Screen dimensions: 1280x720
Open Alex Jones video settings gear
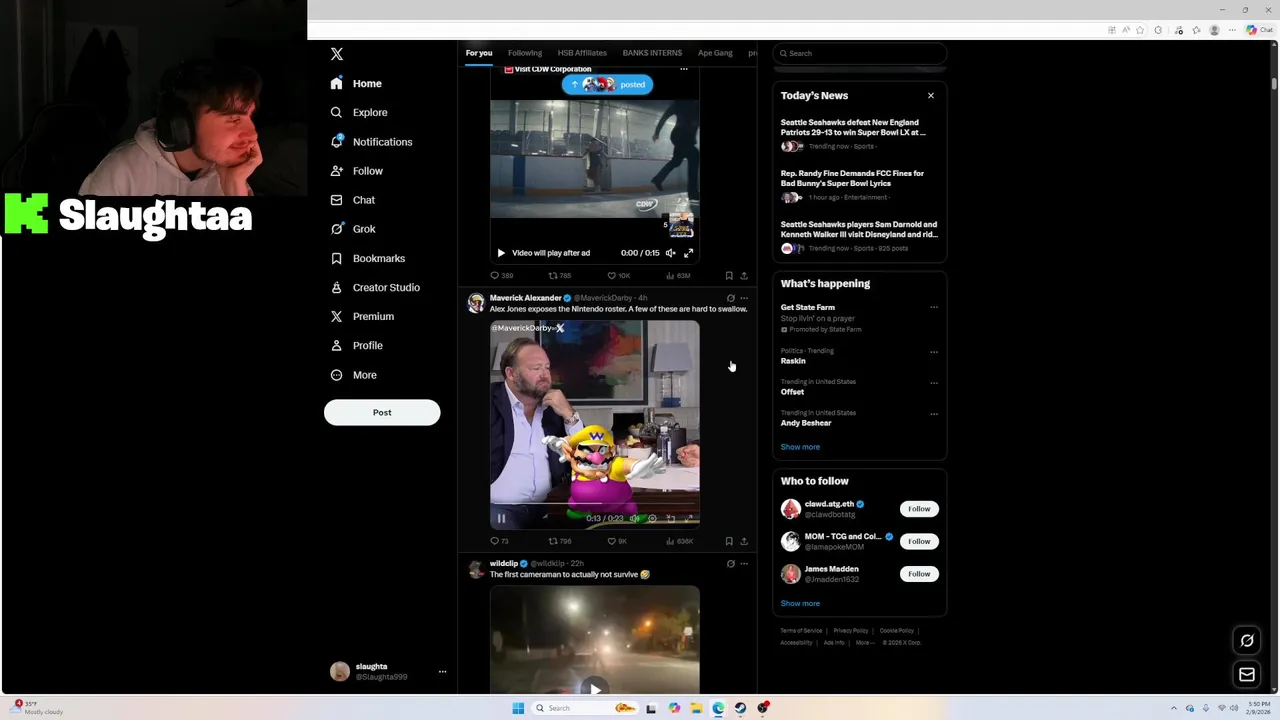pos(652,518)
